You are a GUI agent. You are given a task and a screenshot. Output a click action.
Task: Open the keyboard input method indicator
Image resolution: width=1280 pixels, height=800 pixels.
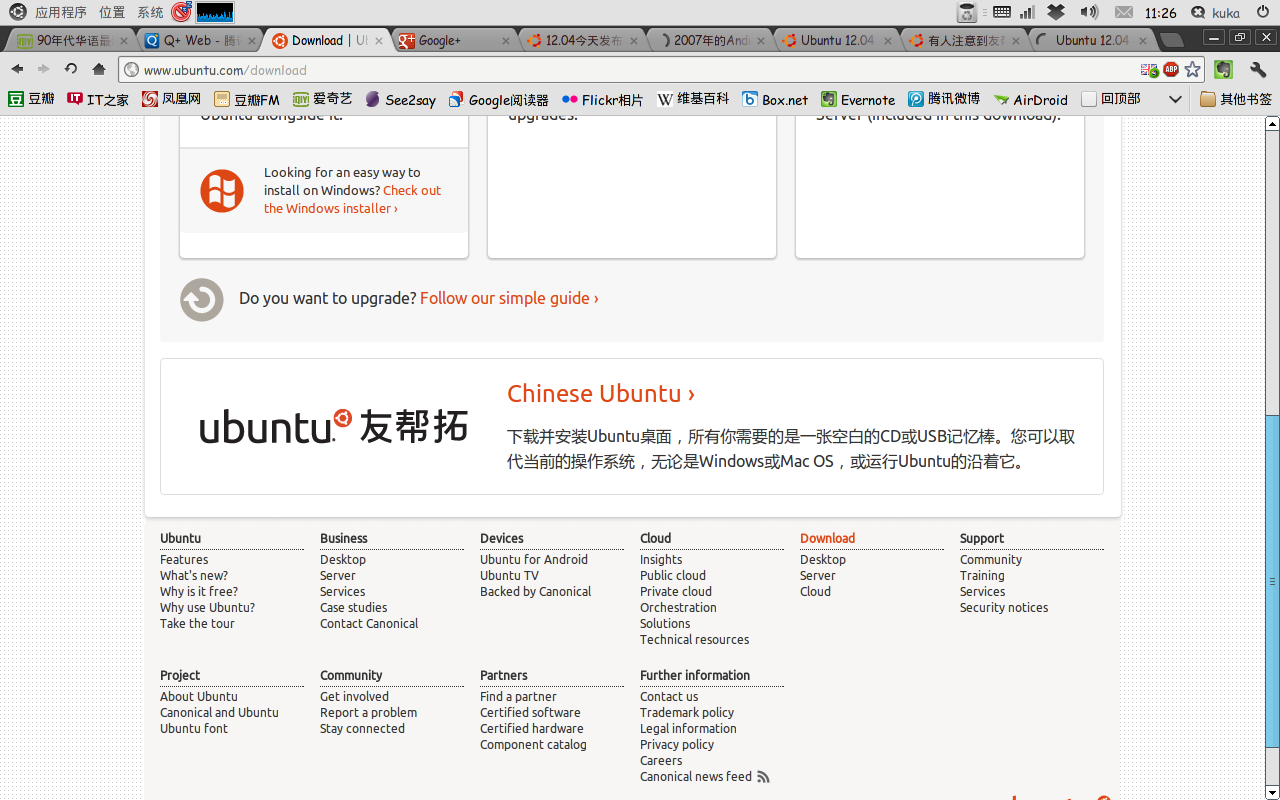[1002, 12]
